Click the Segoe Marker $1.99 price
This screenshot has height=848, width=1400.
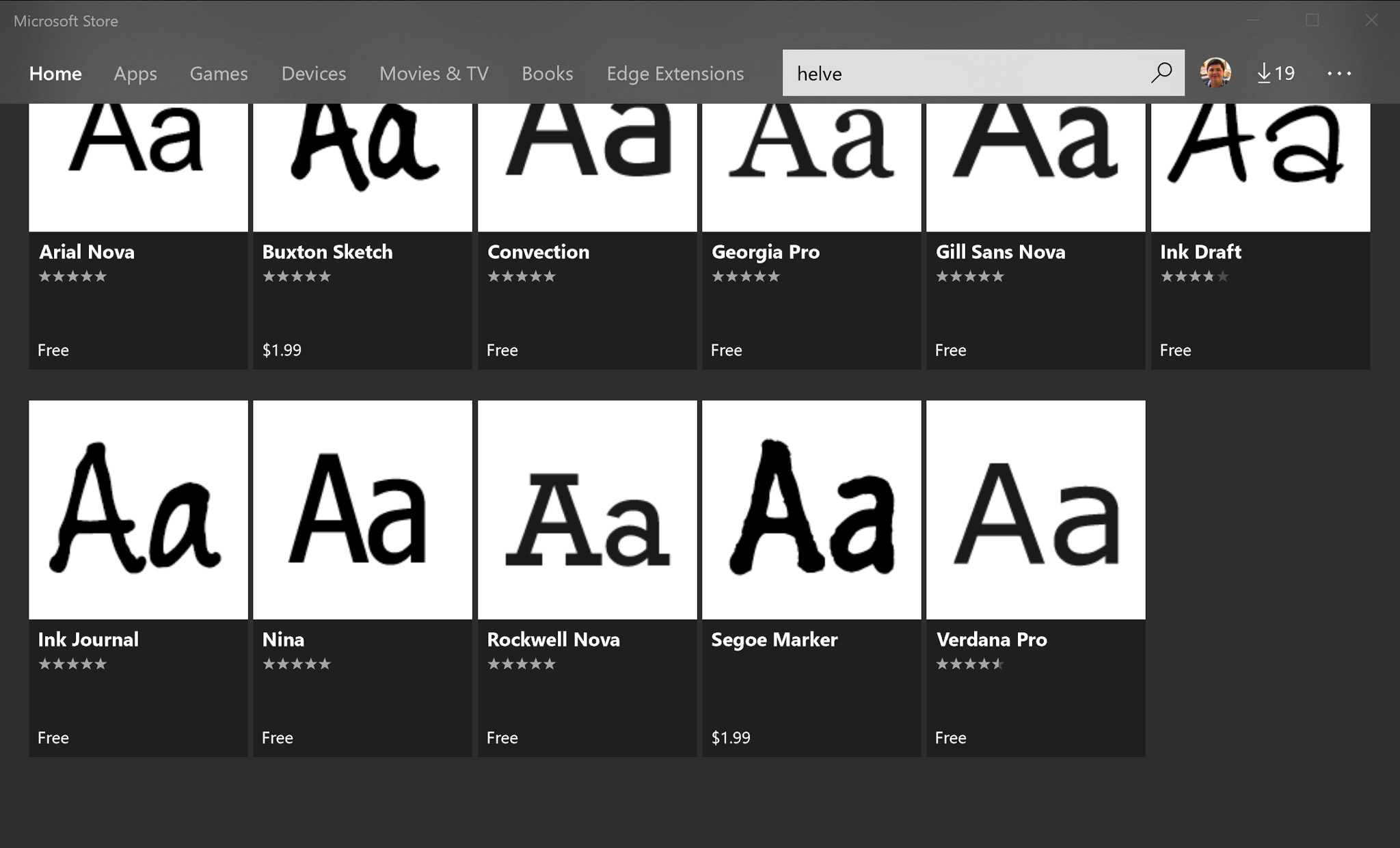click(x=731, y=738)
